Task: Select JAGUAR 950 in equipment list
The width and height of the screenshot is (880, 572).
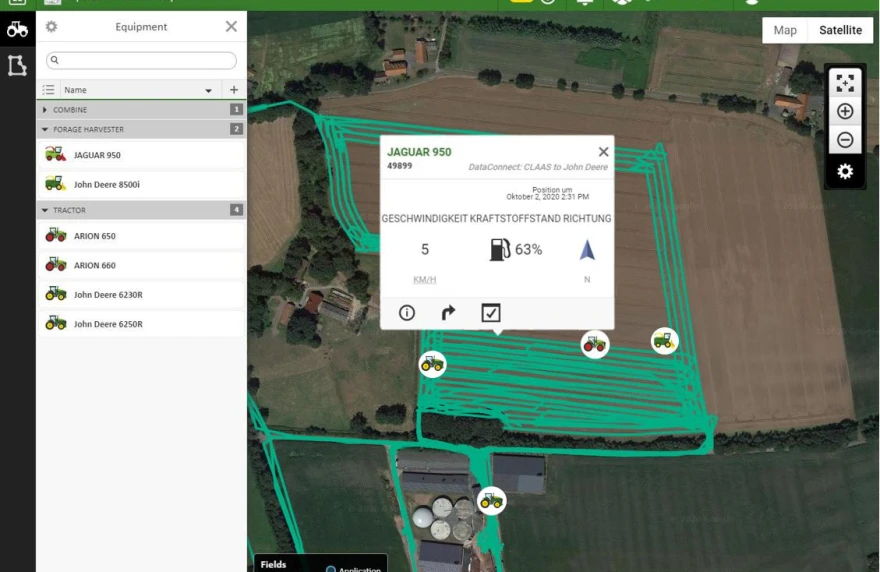Action: click(141, 155)
